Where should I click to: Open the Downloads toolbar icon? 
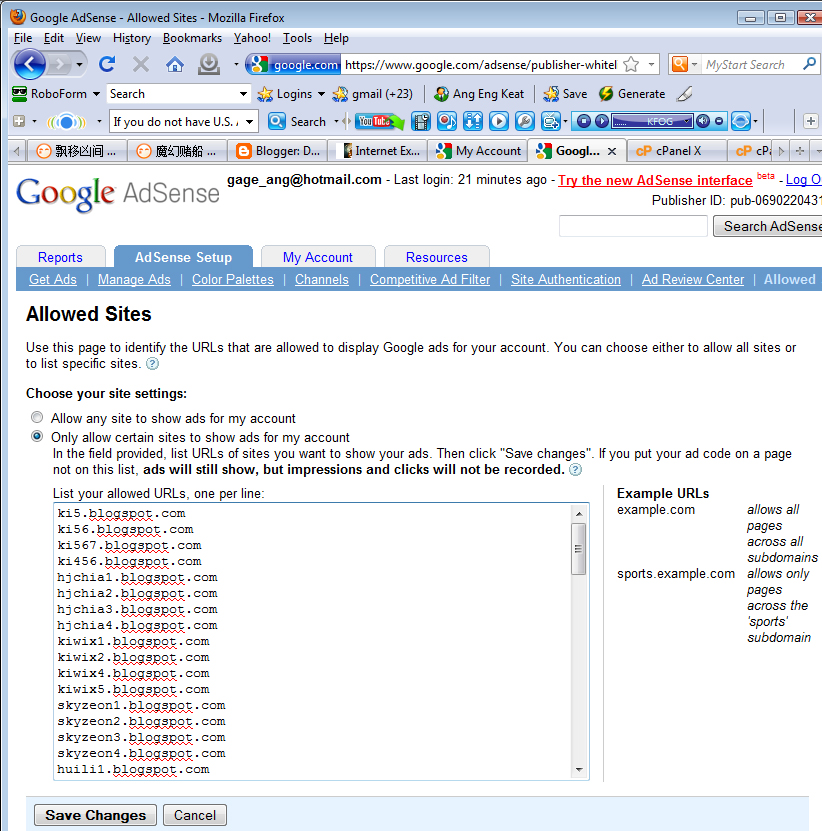click(209, 64)
